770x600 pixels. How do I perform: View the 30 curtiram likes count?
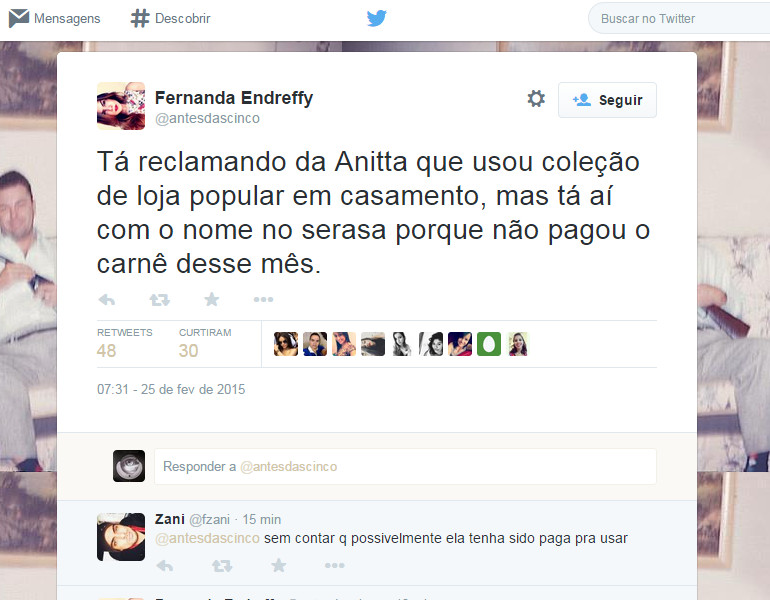pos(188,351)
